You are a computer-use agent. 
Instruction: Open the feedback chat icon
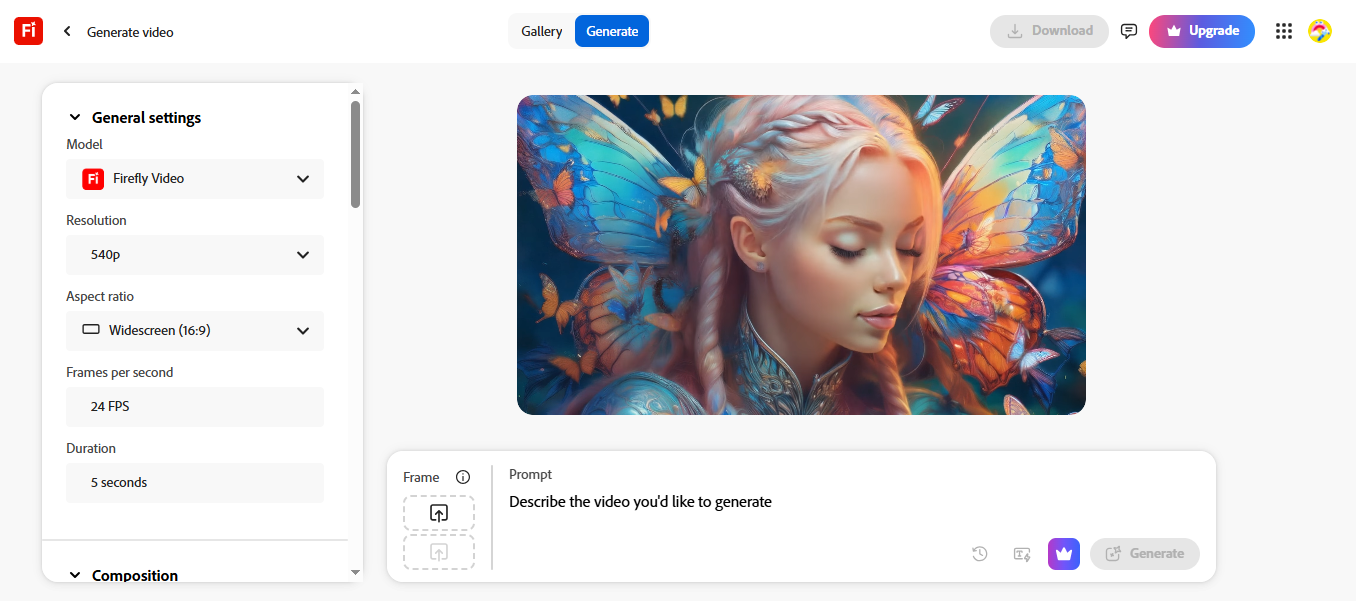1129,31
